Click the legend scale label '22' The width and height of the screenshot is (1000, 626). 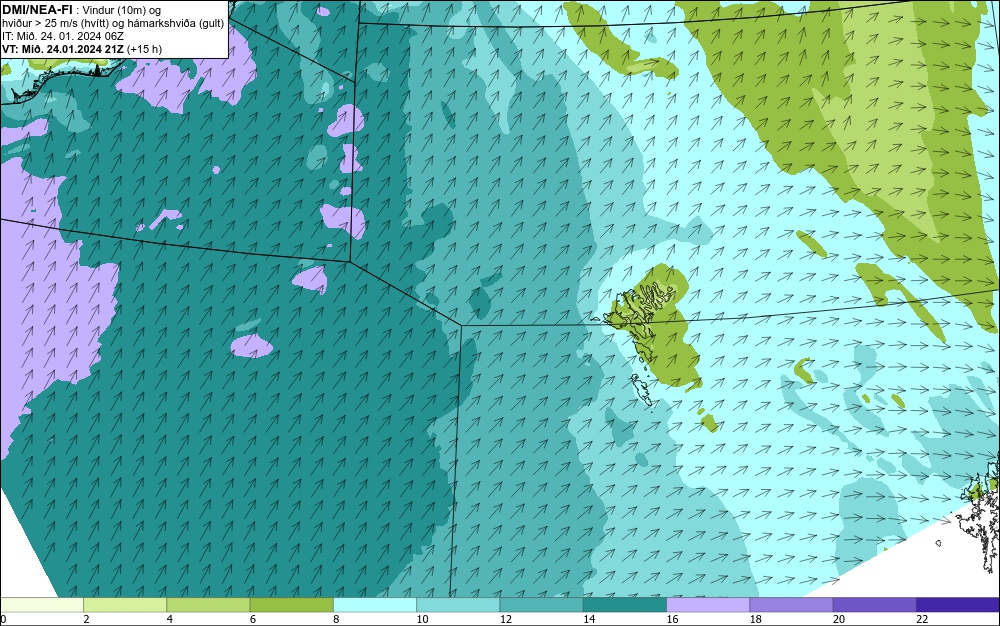point(922,619)
